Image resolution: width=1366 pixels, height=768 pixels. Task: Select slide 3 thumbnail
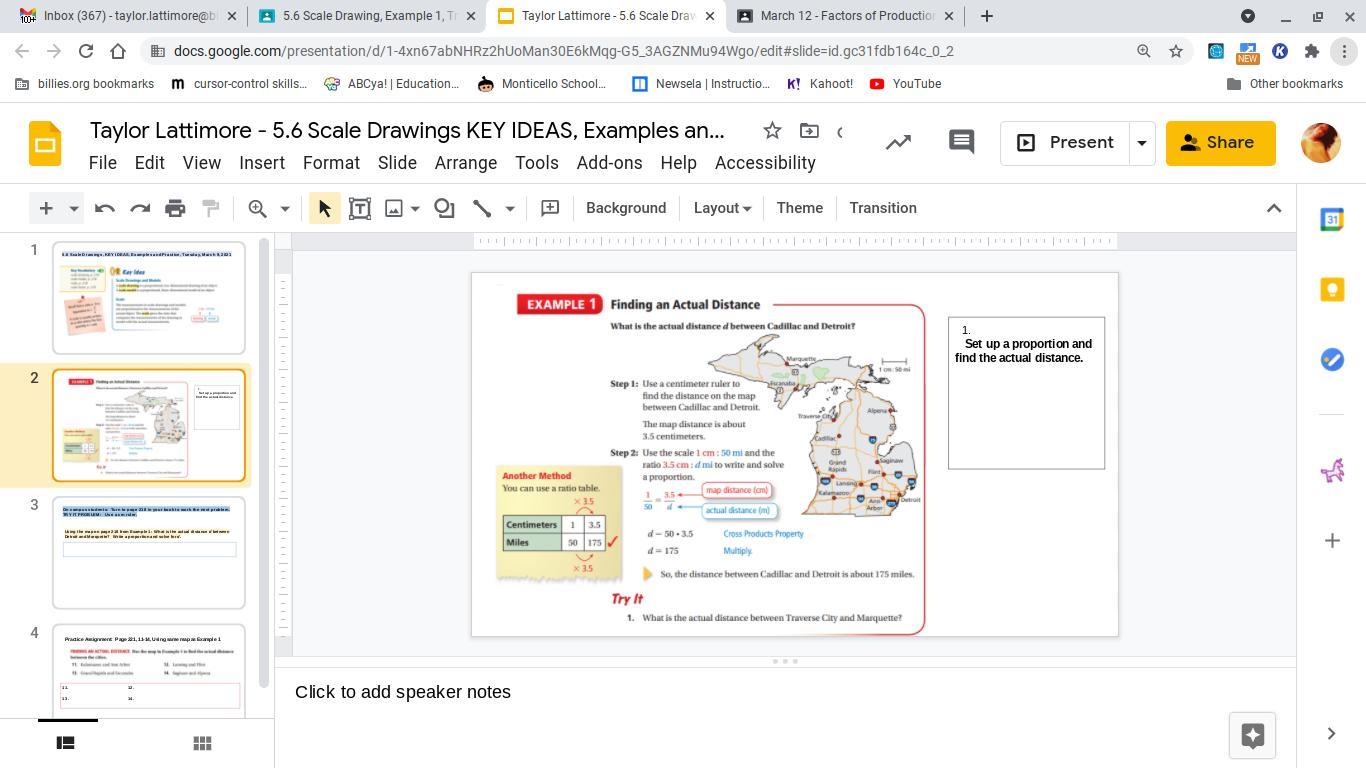[149, 552]
